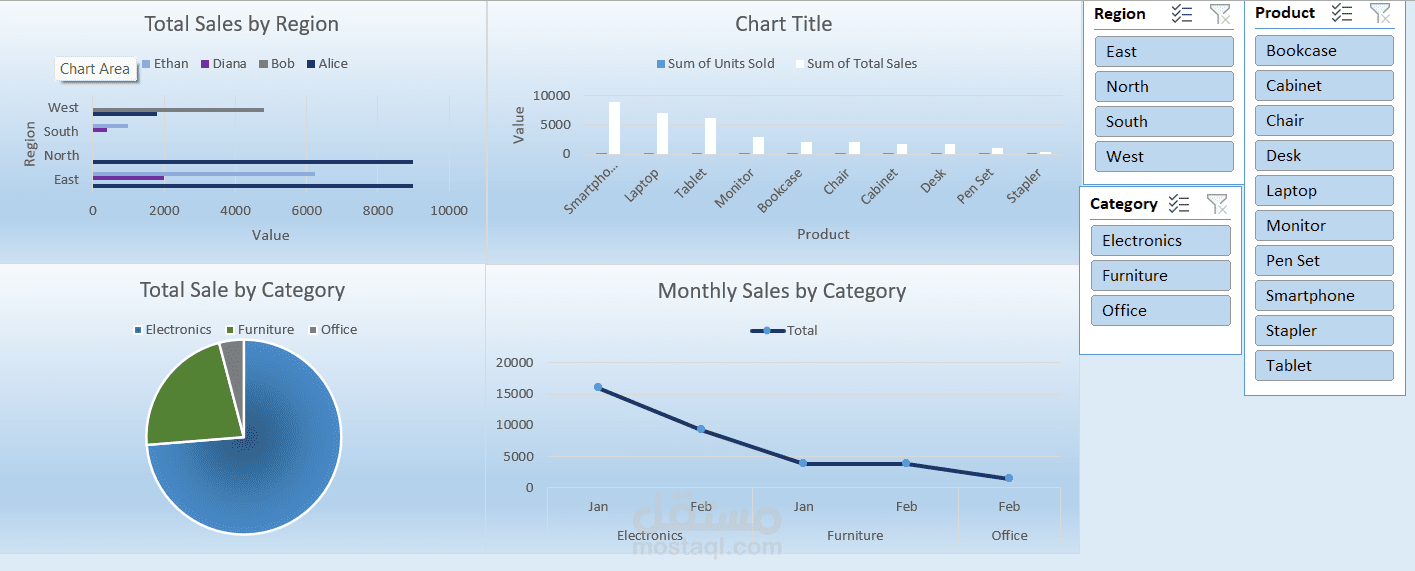Select the Diana legend entry in the region chart

pos(222,64)
